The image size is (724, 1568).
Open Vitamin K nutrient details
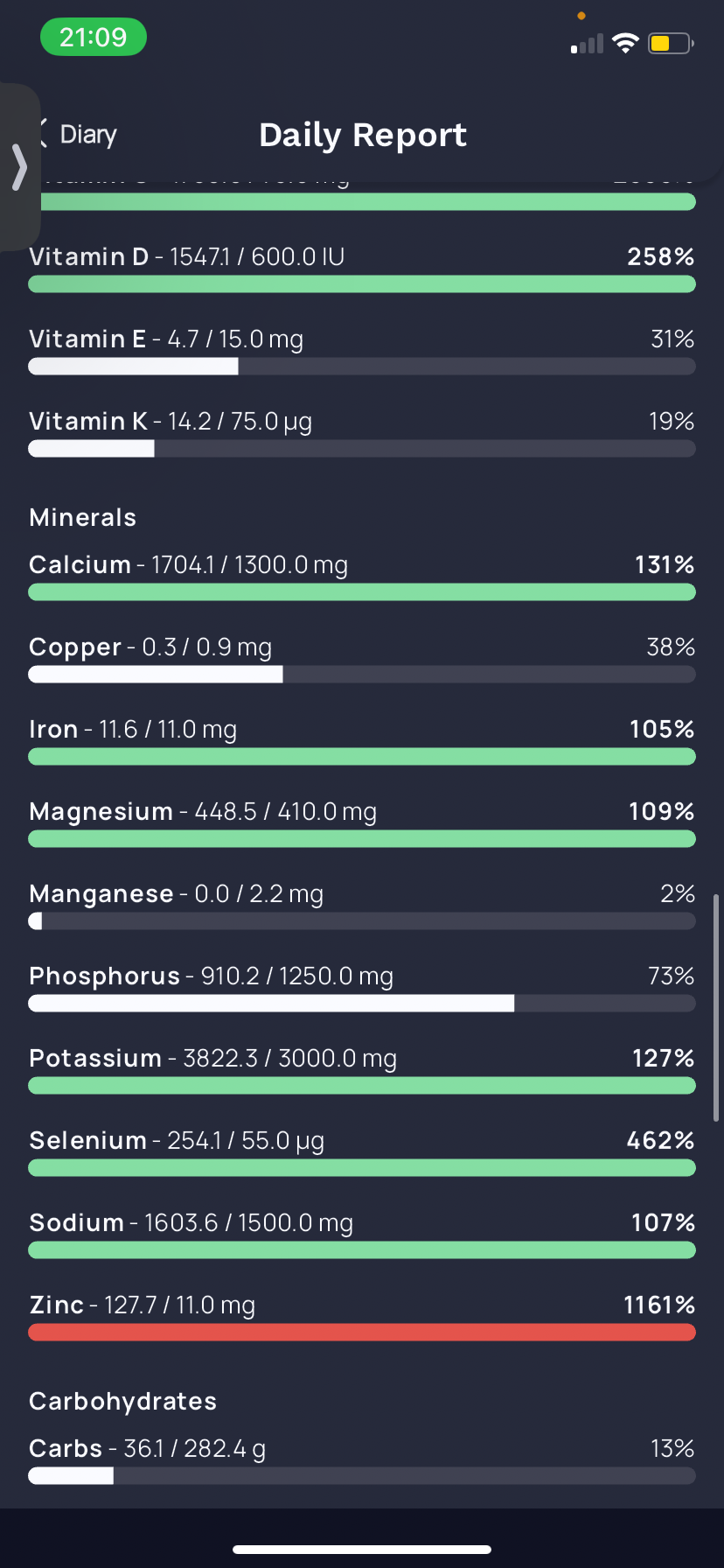362,433
